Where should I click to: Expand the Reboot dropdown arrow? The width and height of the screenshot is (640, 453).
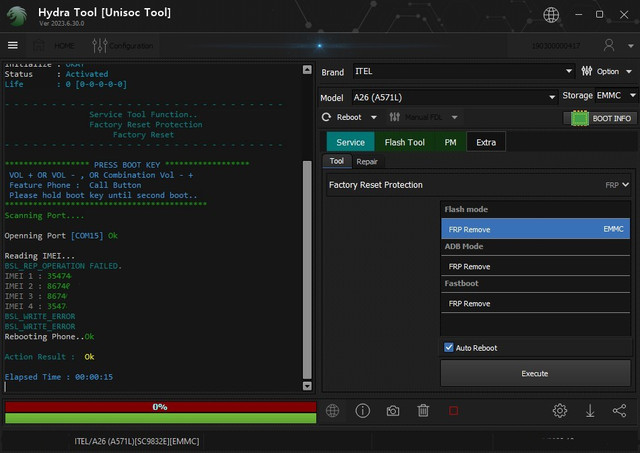coord(373,118)
